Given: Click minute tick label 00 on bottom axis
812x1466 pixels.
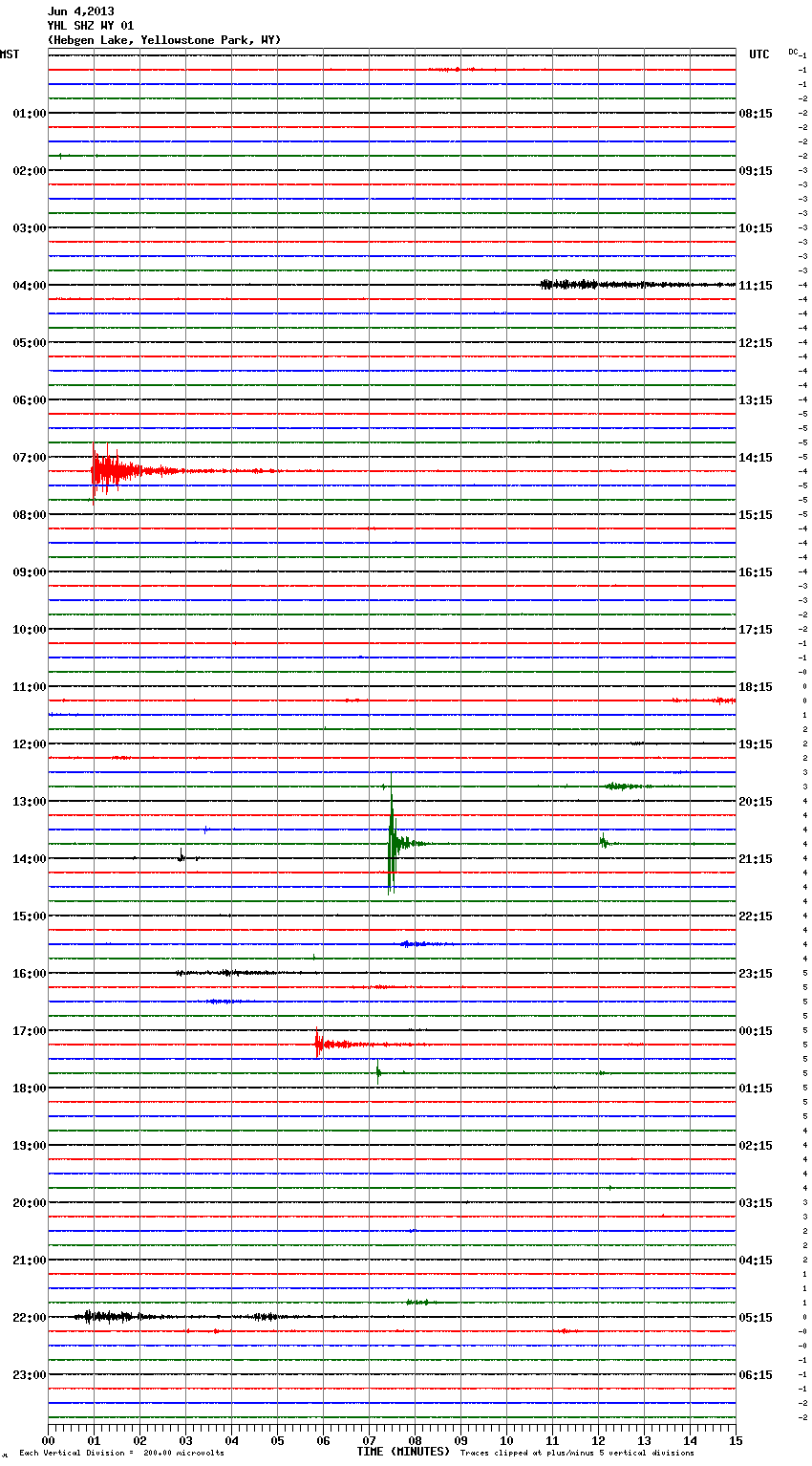Looking at the screenshot, I should [48, 1440].
